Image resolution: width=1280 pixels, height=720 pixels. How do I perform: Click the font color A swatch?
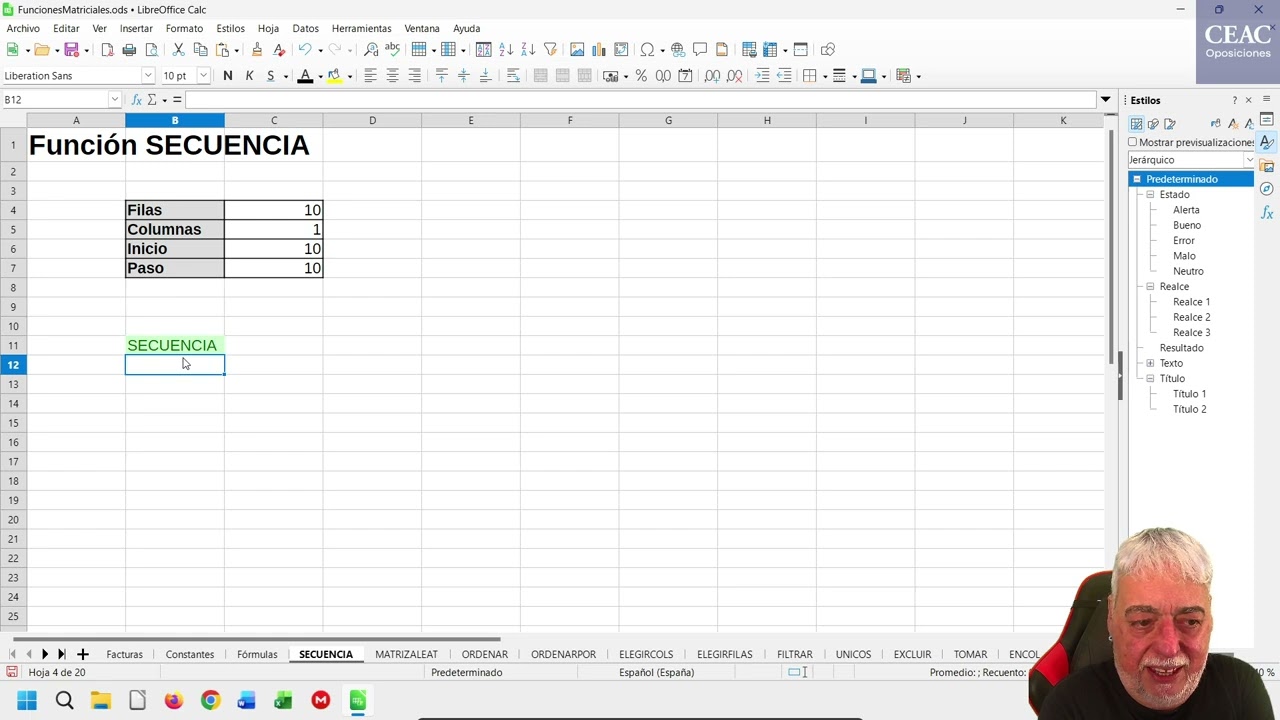[x=306, y=75]
